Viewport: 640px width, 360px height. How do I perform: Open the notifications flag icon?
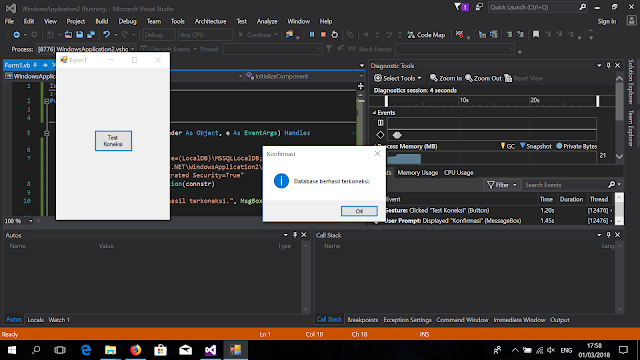(x=461, y=7)
